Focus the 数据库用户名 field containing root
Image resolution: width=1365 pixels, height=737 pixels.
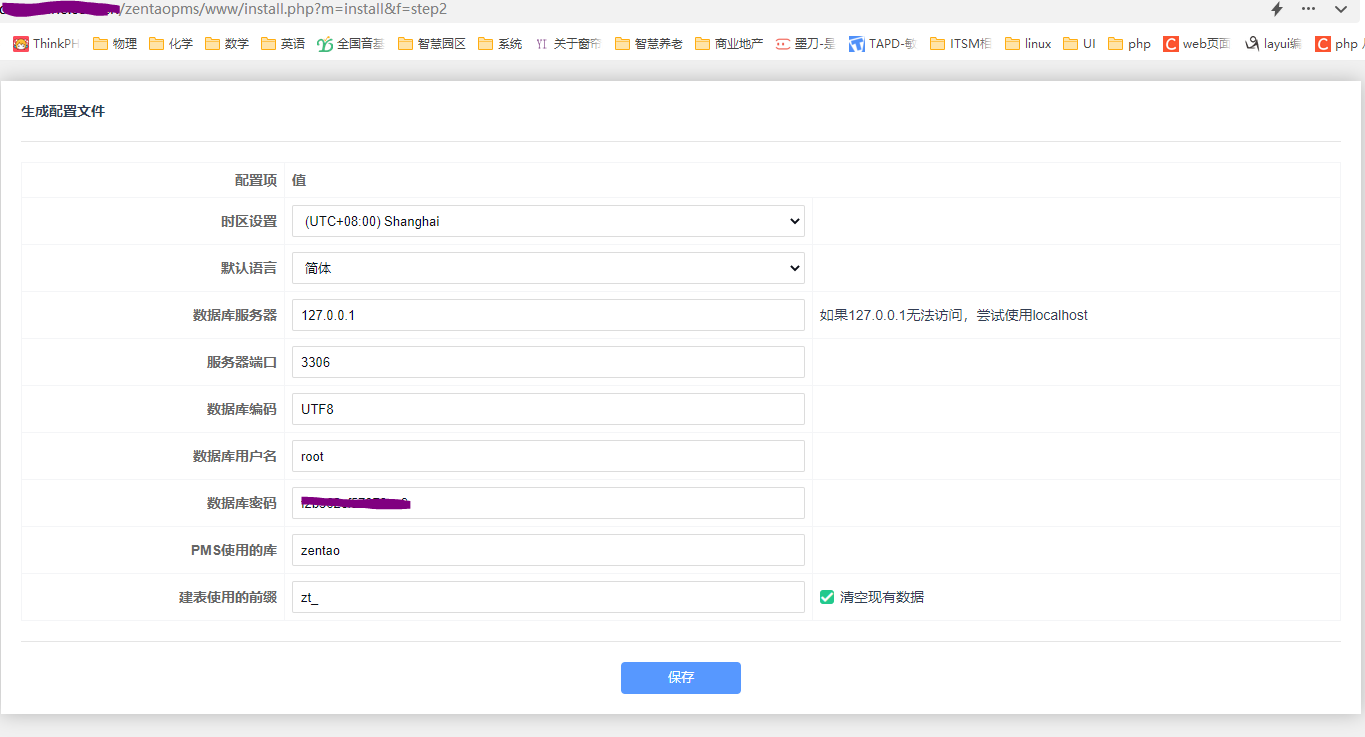(548, 456)
